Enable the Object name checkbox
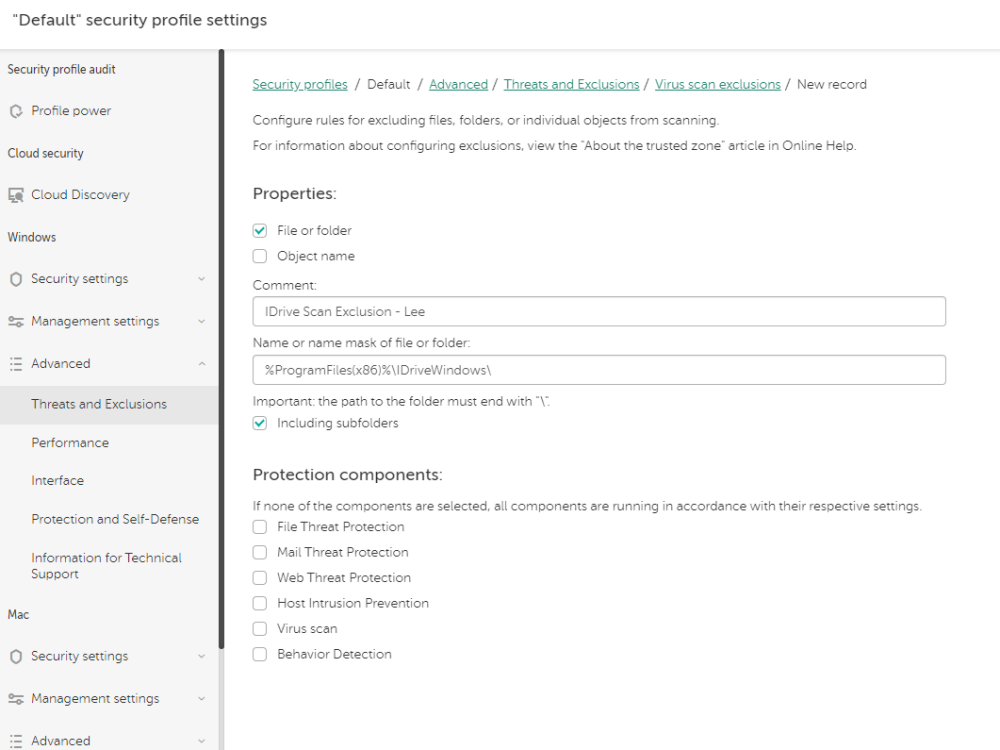The height and width of the screenshot is (750, 1000). pyautogui.click(x=260, y=256)
